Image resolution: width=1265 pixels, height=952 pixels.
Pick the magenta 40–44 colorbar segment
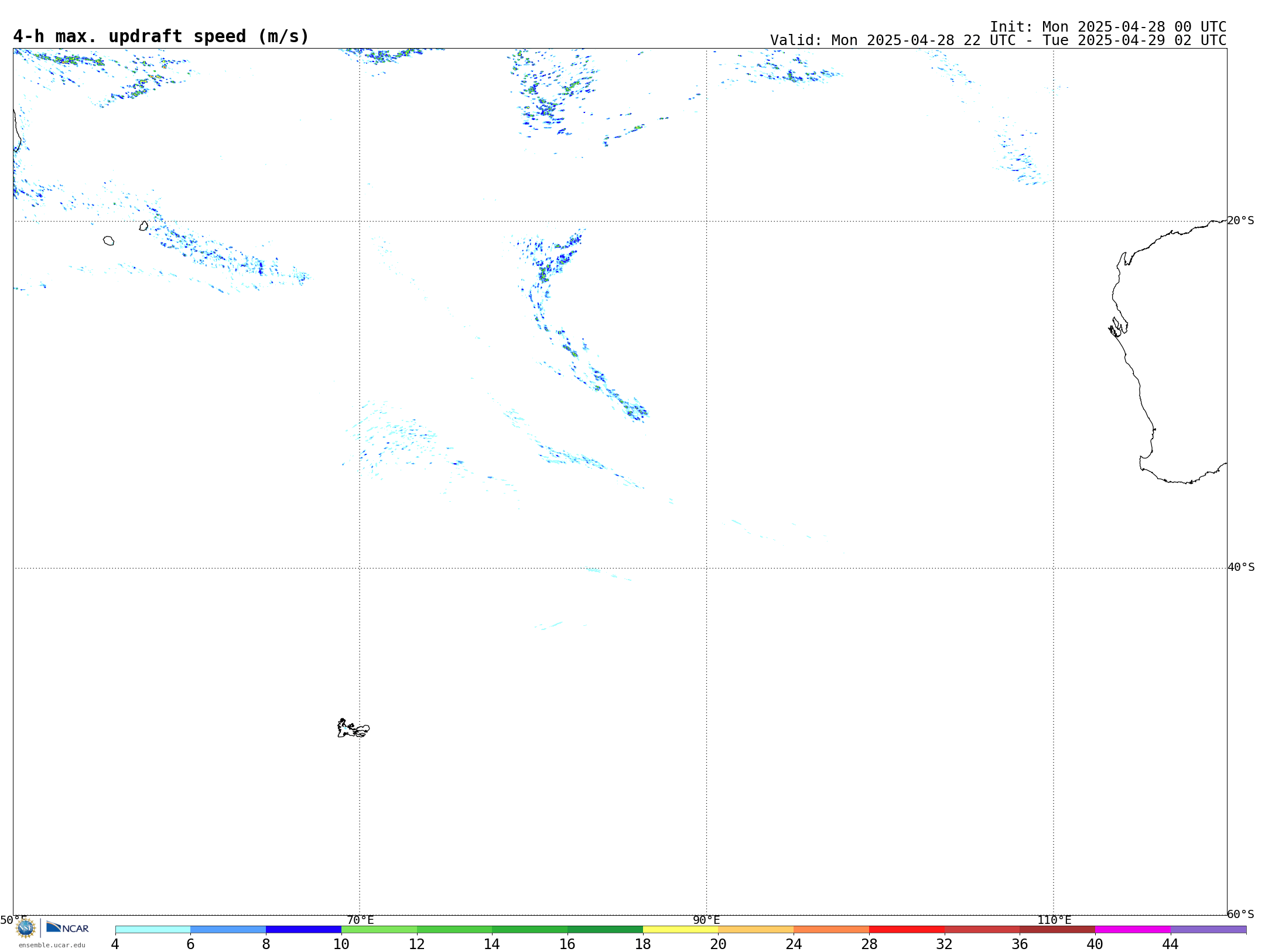click(1133, 929)
